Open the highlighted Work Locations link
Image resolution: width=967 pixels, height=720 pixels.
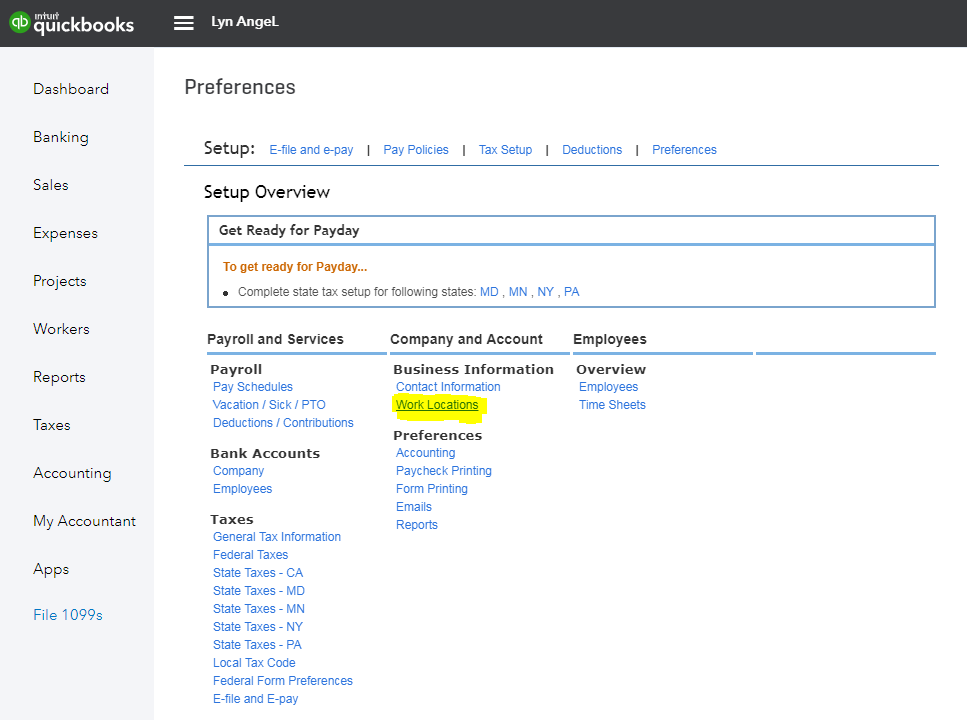437,404
